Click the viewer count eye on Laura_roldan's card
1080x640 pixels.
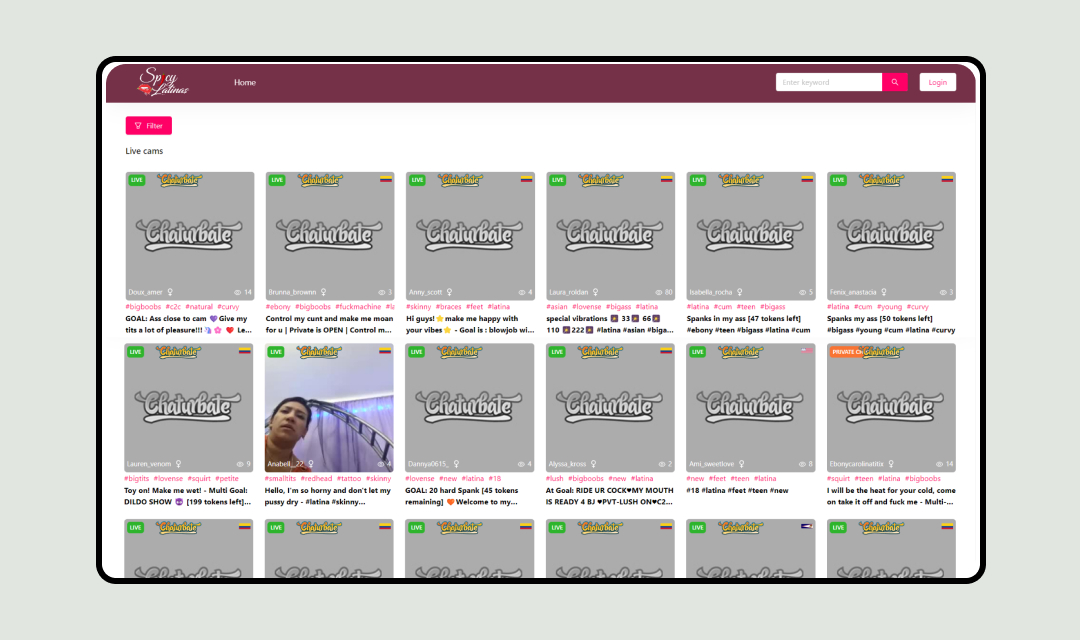point(658,293)
